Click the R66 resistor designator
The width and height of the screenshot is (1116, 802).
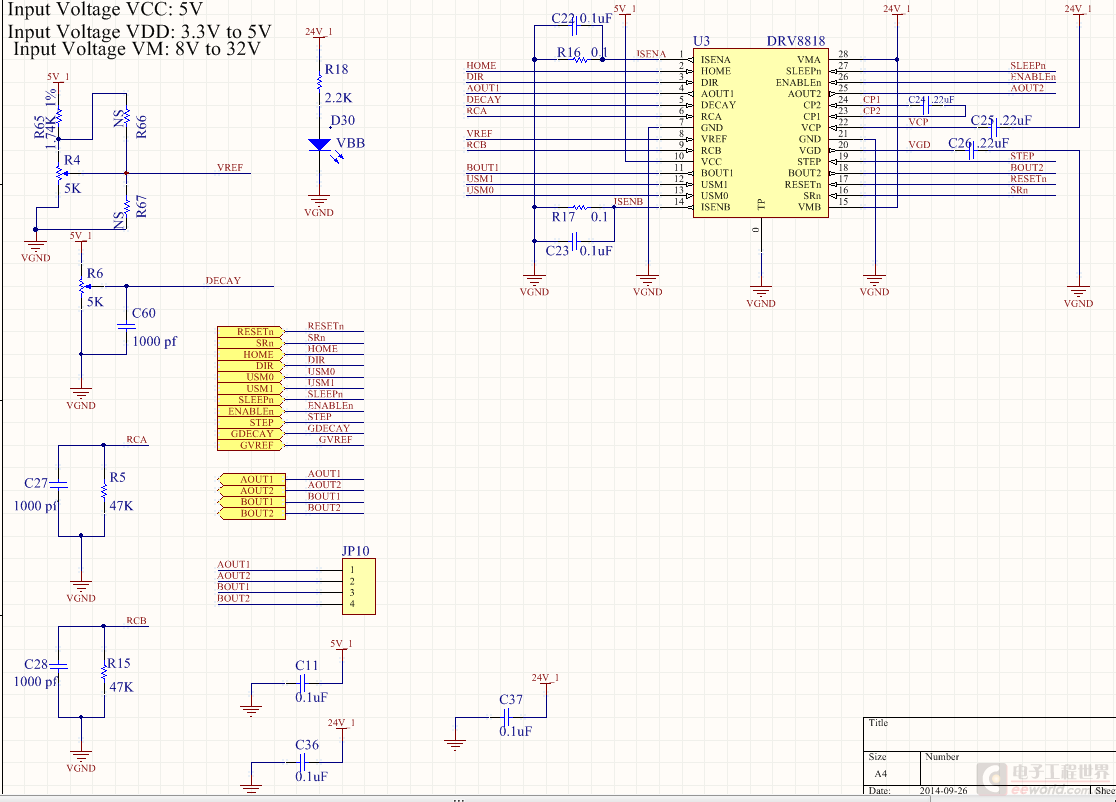click(x=141, y=126)
